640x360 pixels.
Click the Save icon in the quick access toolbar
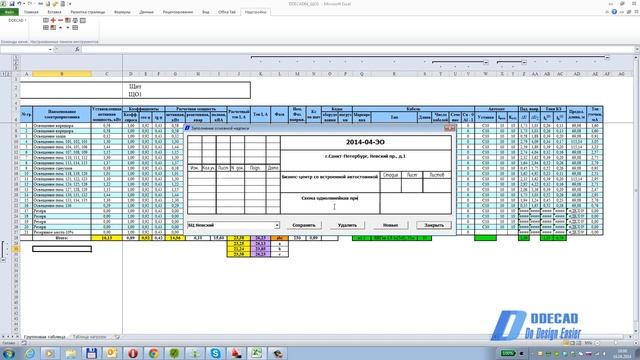pyautogui.click(x=12, y=4)
